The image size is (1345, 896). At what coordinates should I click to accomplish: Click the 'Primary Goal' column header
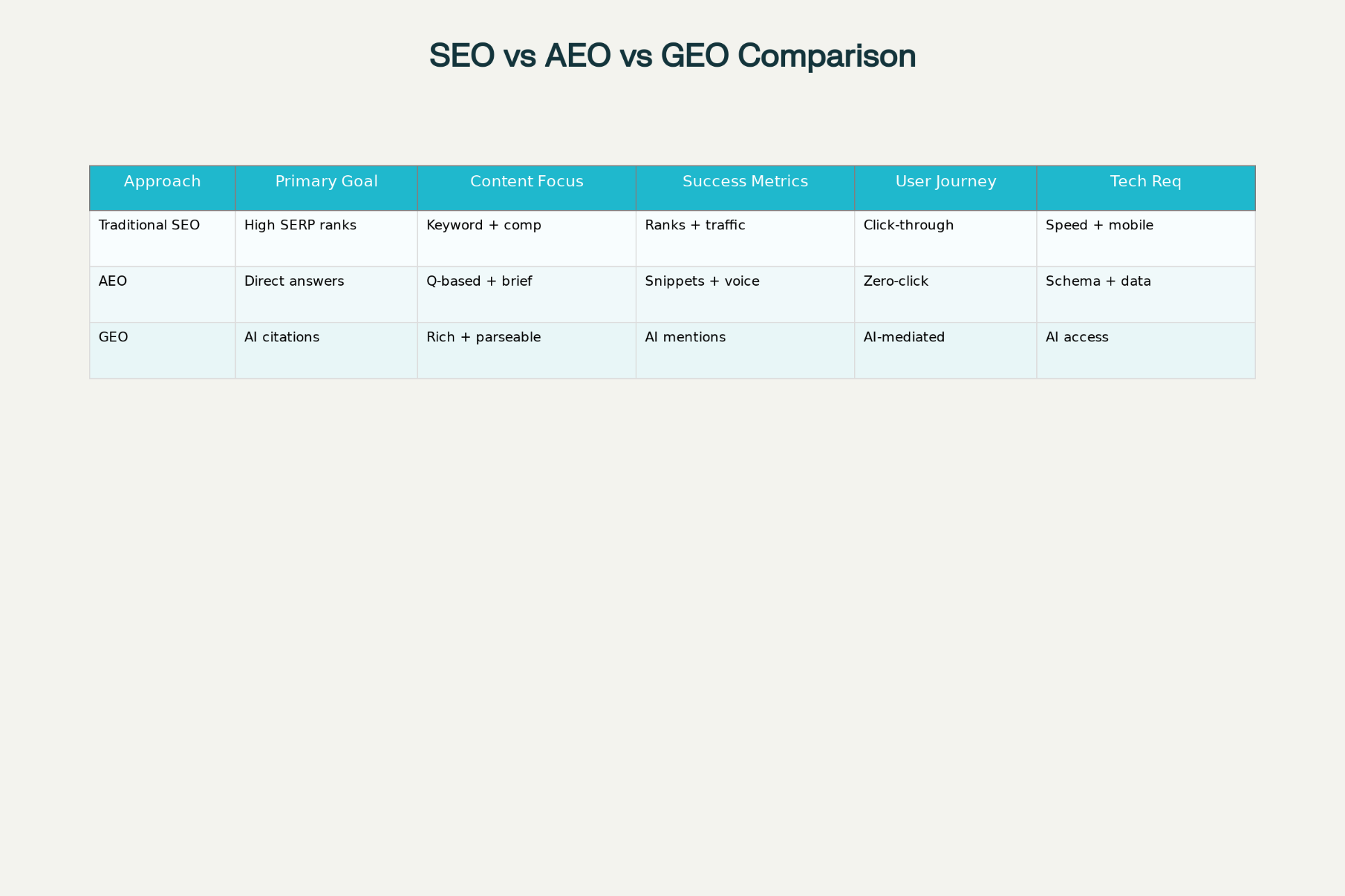point(326,182)
